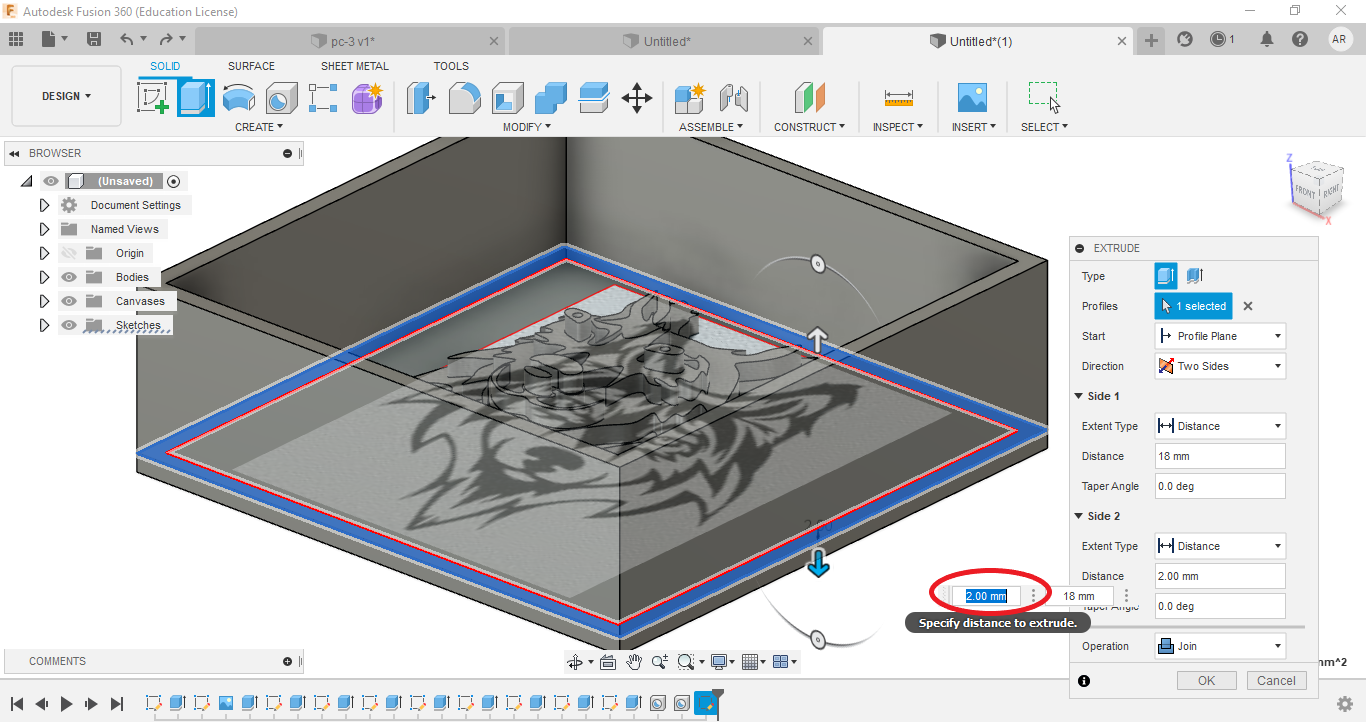Hide the Bodies folder
This screenshot has height=722, width=1366.
click(69, 277)
